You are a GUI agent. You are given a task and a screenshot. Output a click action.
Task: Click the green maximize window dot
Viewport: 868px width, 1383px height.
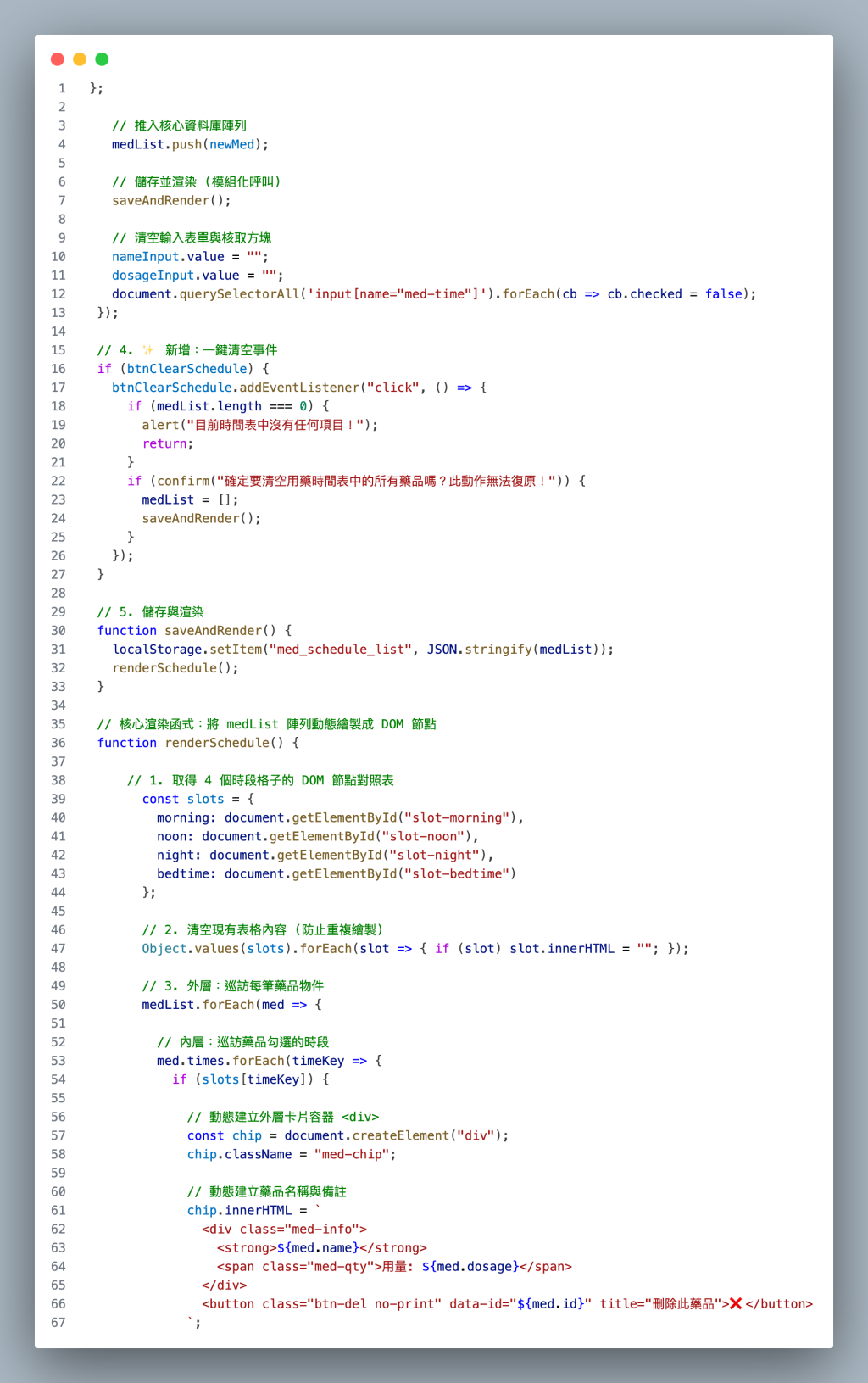(x=102, y=59)
